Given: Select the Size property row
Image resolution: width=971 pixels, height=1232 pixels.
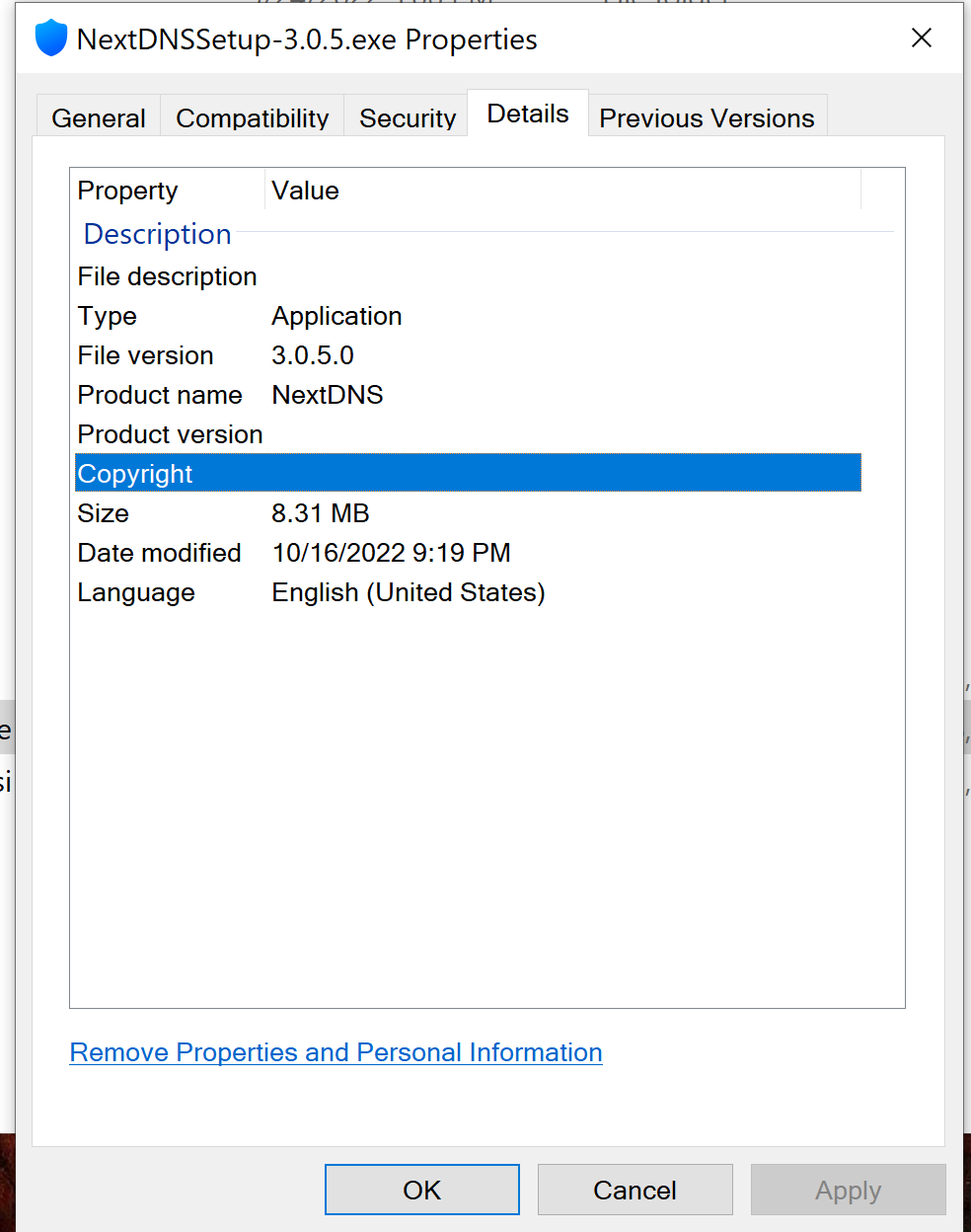Looking at the screenshot, I should pyautogui.click(x=468, y=513).
